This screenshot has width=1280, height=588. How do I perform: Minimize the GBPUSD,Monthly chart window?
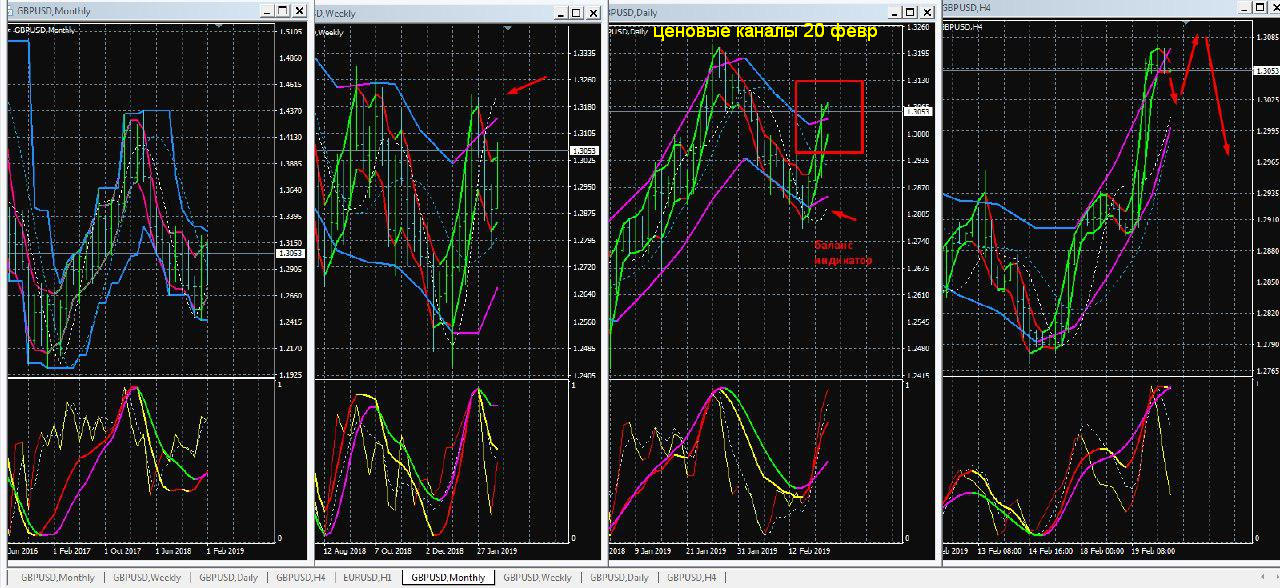tap(265, 12)
